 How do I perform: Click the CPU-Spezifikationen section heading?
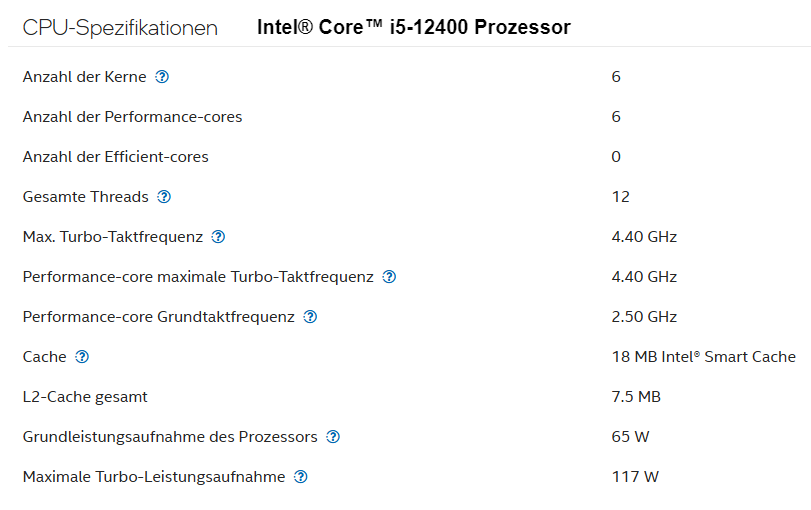click(120, 28)
